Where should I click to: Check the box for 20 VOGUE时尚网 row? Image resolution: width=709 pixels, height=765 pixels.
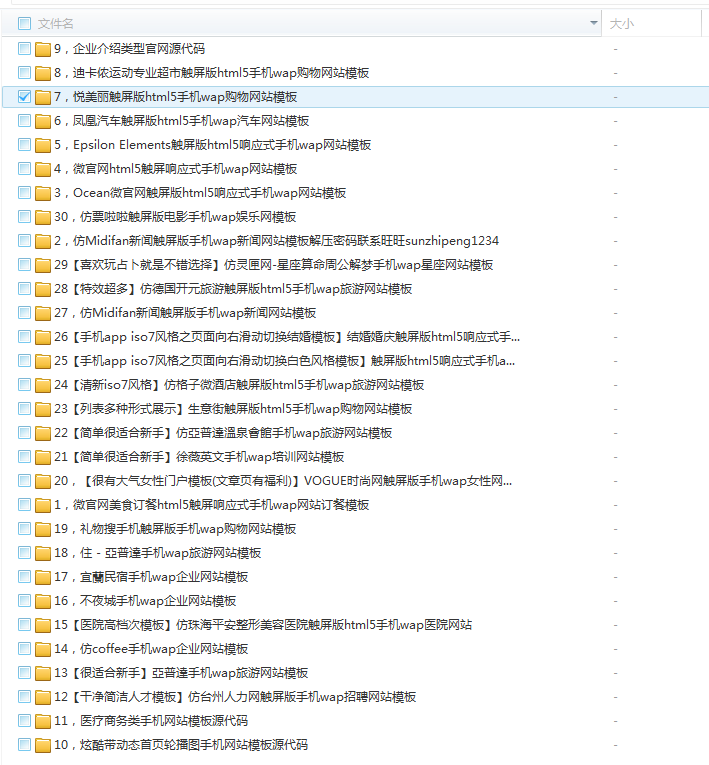click(24, 481)
